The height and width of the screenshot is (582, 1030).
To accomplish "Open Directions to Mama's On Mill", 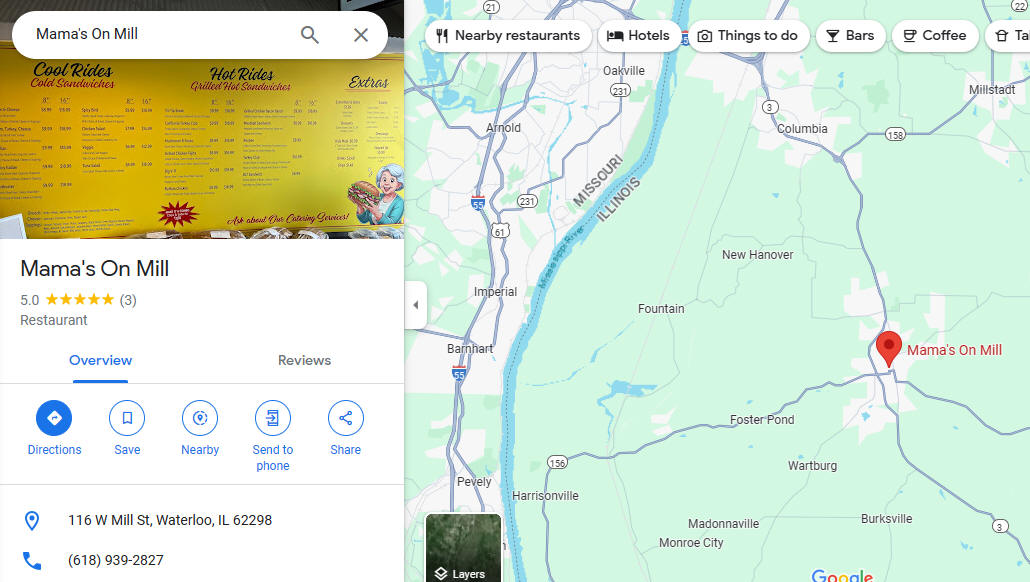I will (54, 418).
